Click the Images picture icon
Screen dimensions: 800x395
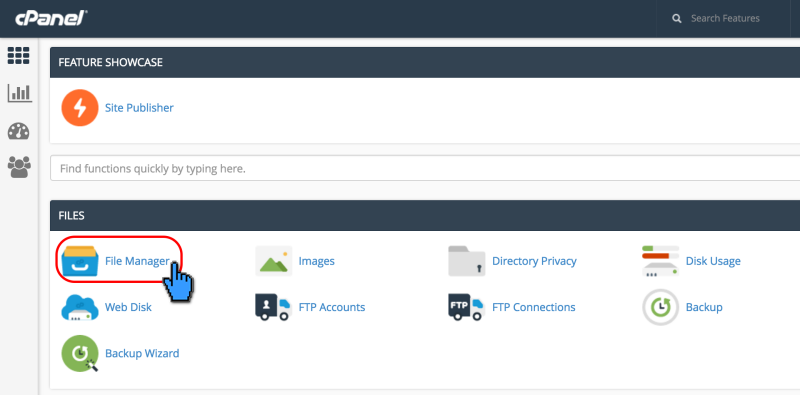pos(273,261)
